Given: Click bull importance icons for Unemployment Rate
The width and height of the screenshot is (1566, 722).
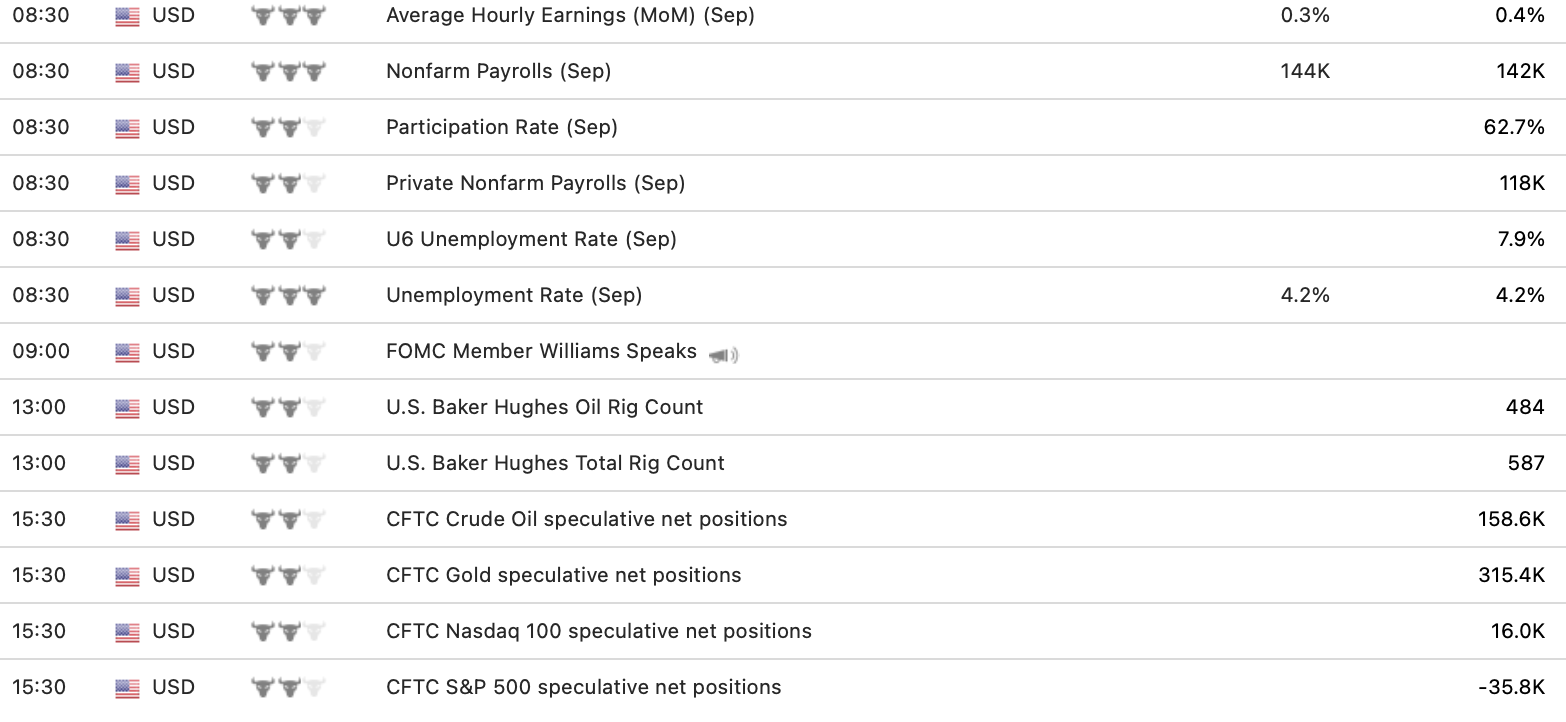Looking at the screenshot, I should 288,296.
